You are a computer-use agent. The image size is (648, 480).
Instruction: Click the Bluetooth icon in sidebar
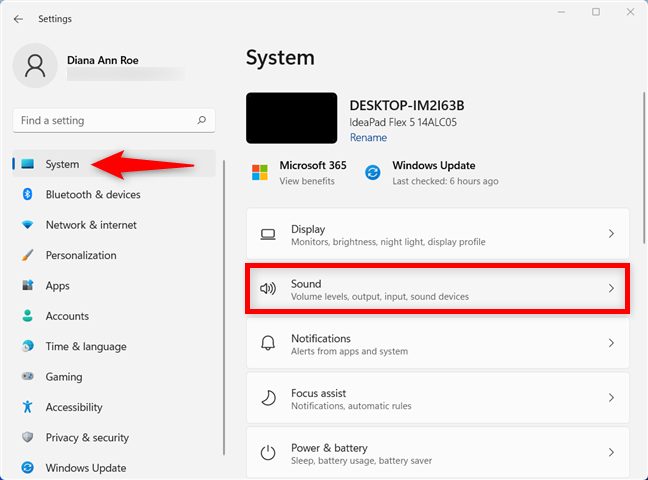pyautogui.click(x=28, y=194)
